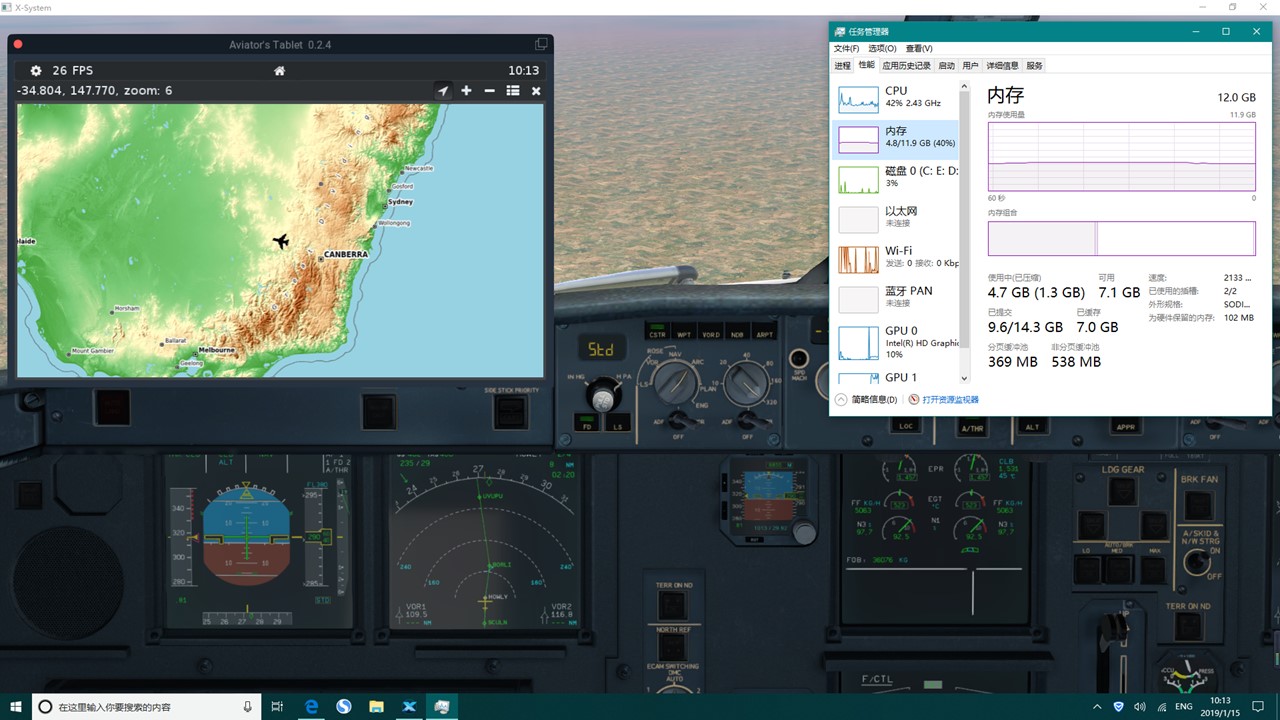Click the baro setting knob
Screen dimensions: 1280x720
pyautogui.click(x=604, y=398)
